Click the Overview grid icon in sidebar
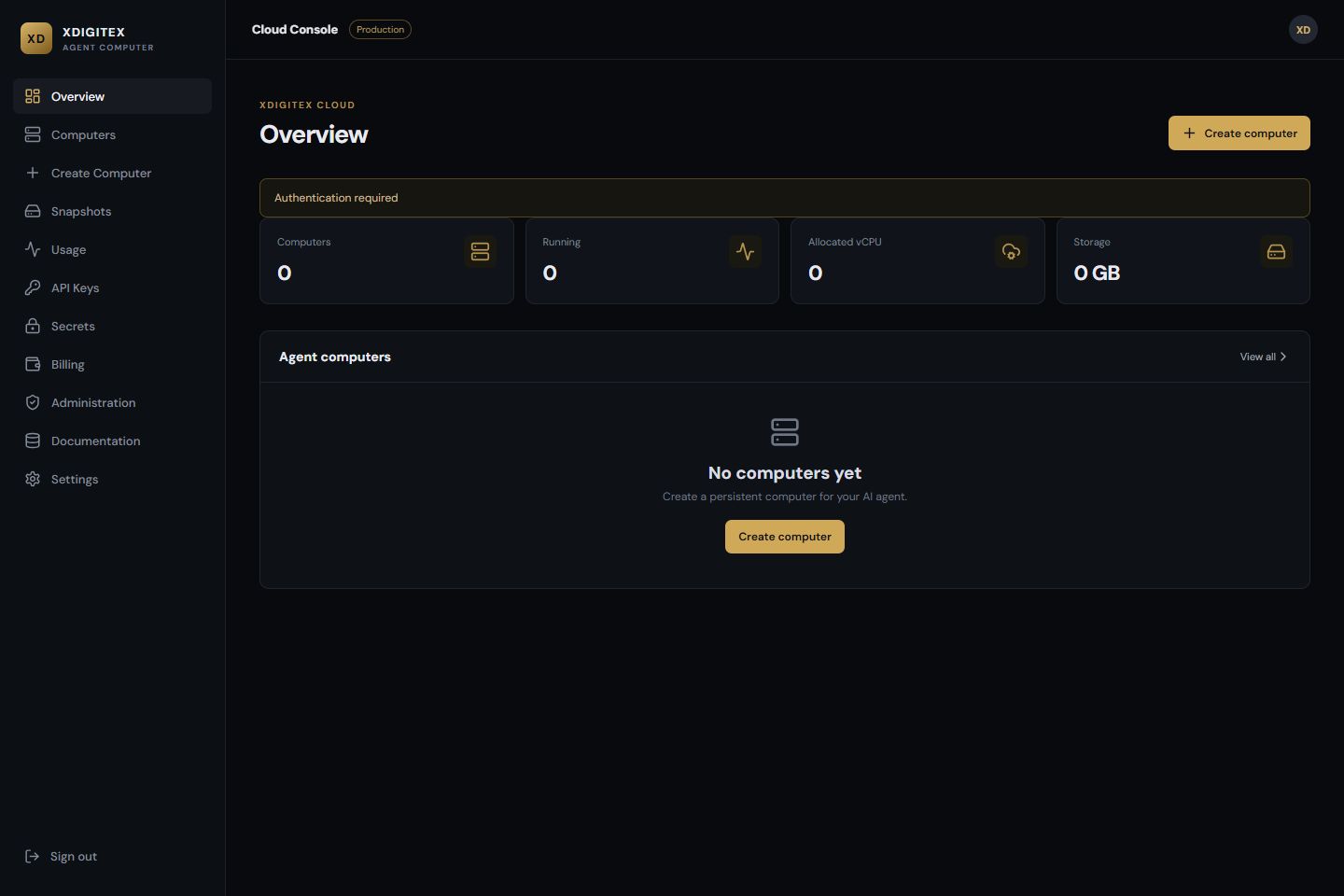 click(x=33, y=96)
